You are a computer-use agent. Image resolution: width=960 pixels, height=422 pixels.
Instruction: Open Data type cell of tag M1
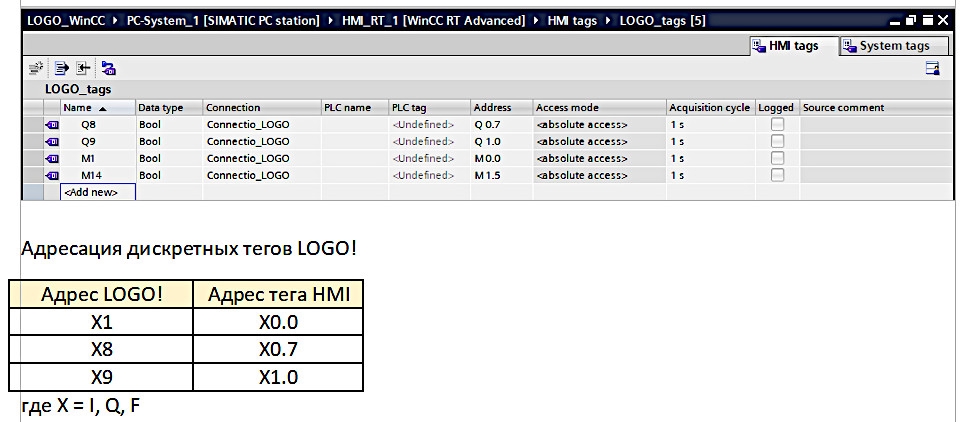(169, 158)
